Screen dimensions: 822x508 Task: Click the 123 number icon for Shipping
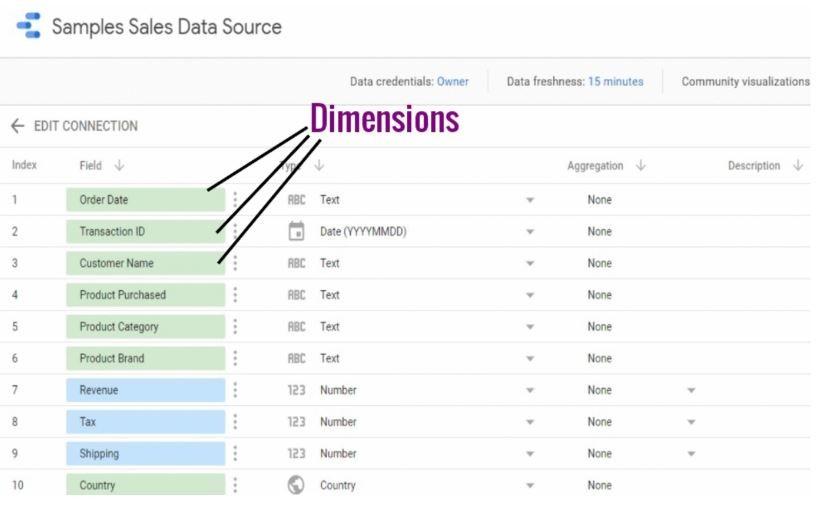(x=296, y=453)
